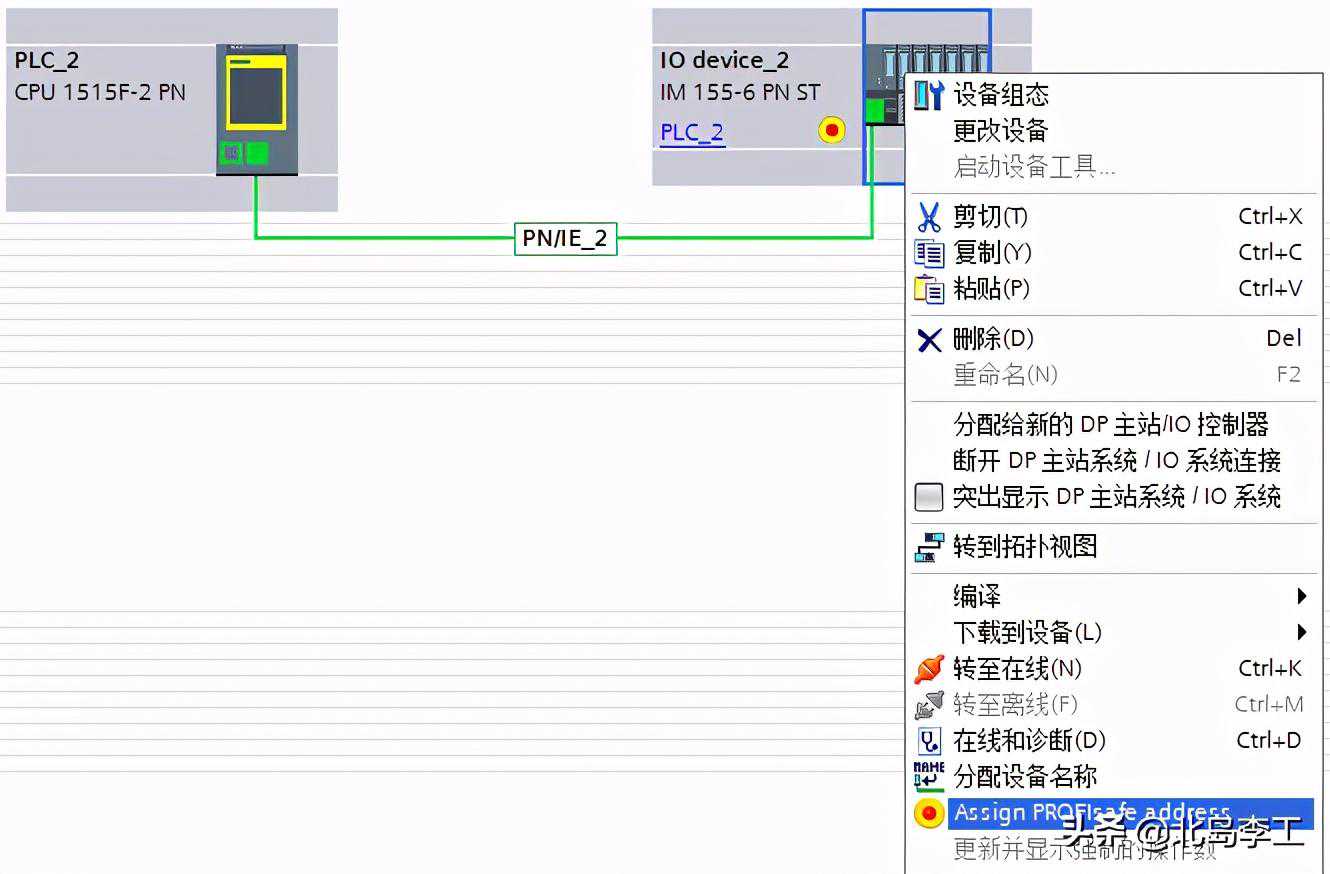Click the topology view icon beside 转到拓扑视图
This screenshot has width=1330, height=874.
(x=929, y=547)
